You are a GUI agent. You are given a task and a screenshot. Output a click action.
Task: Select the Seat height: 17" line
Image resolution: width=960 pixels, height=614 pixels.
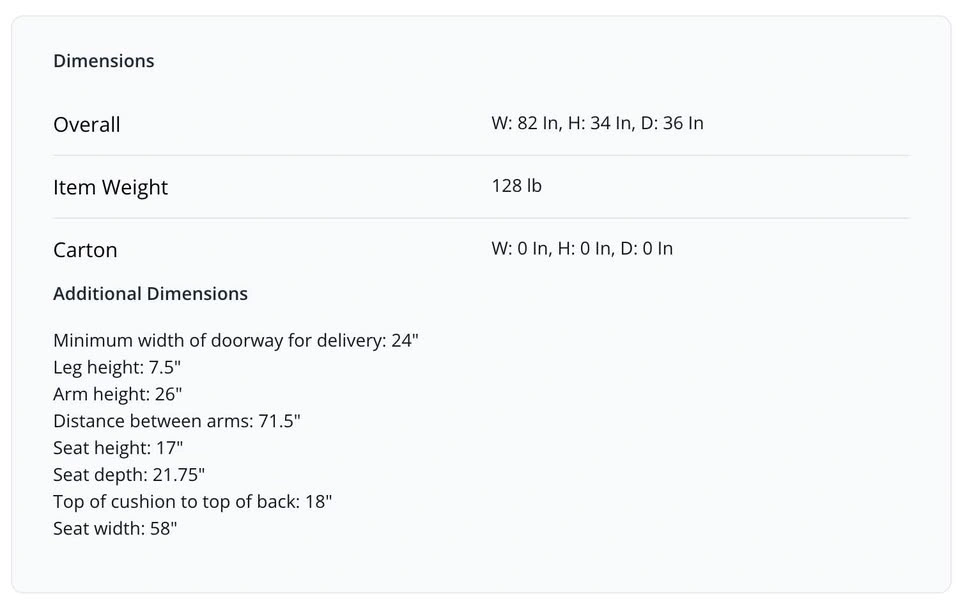[118, 448]
